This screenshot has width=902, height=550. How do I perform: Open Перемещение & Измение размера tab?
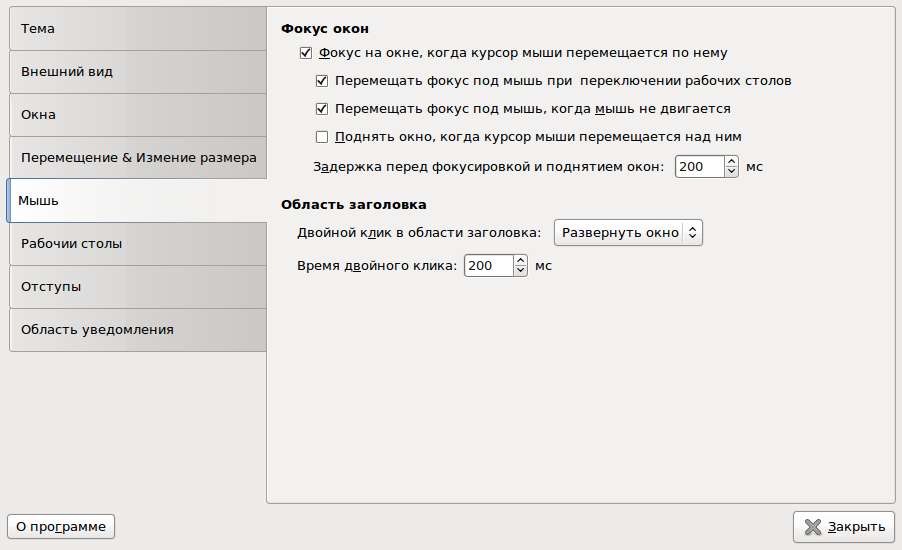coord(138,158)
